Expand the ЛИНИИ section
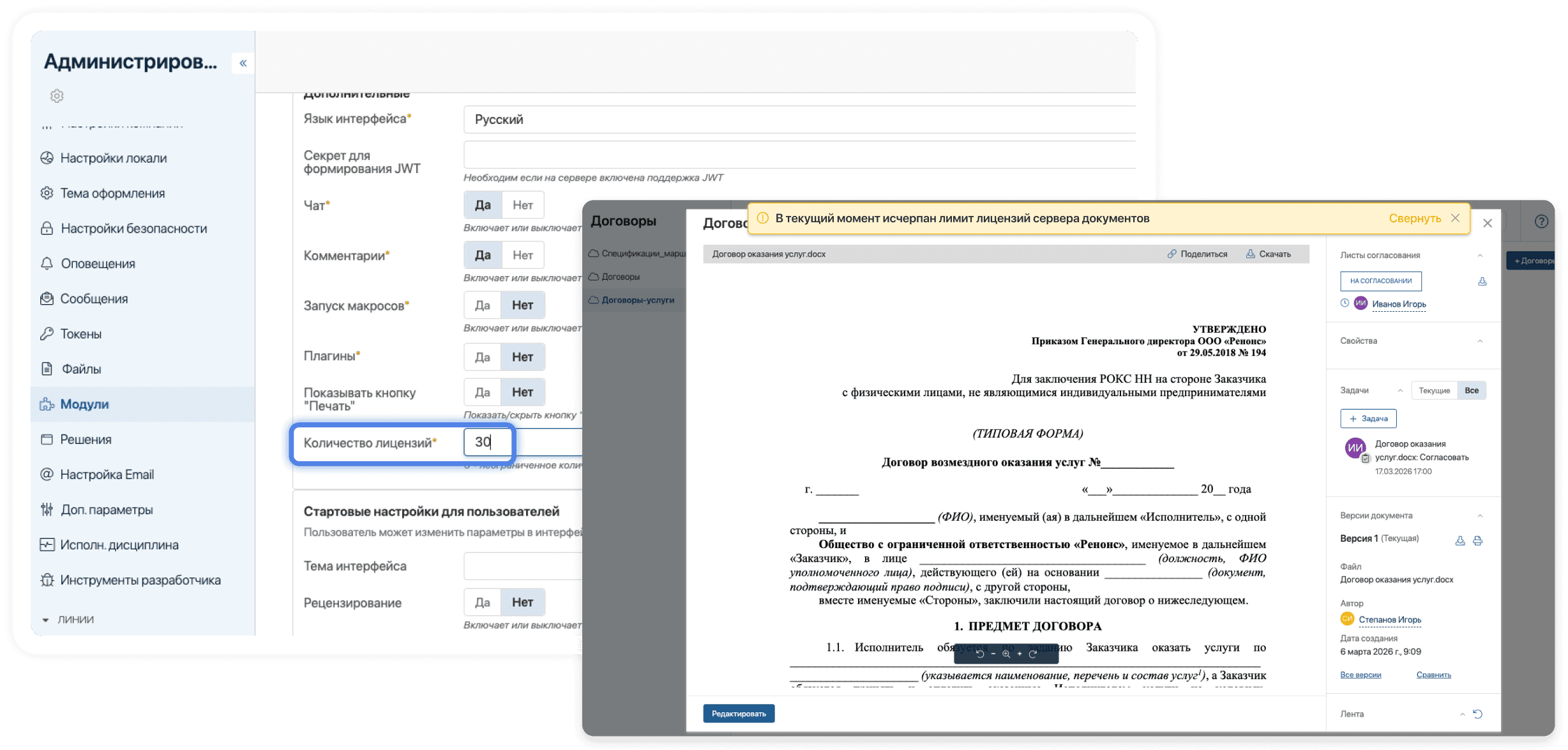This screenshot has height=750, width=1568. tap(45, 619)
